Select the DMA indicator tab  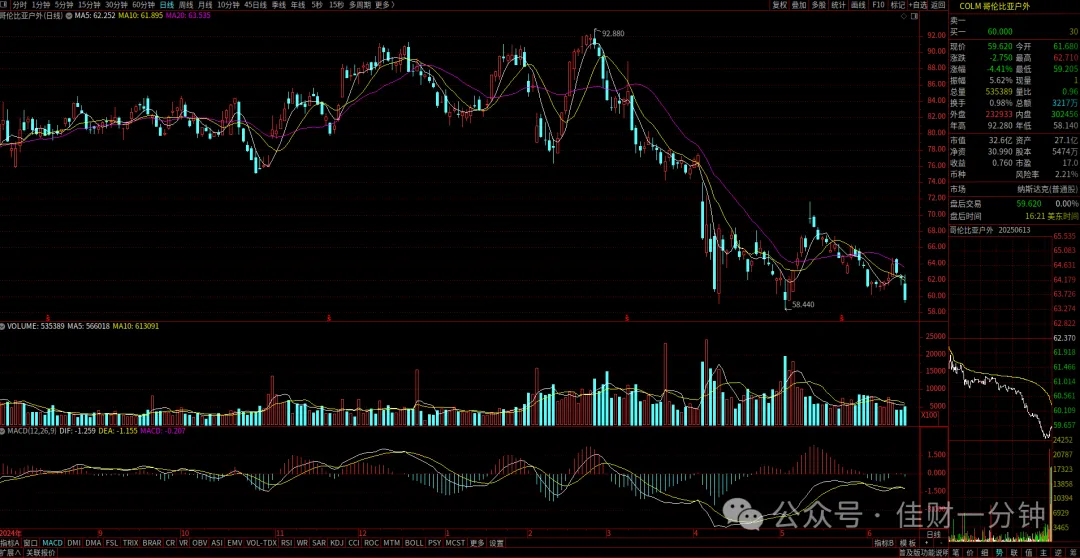(94, 543)
